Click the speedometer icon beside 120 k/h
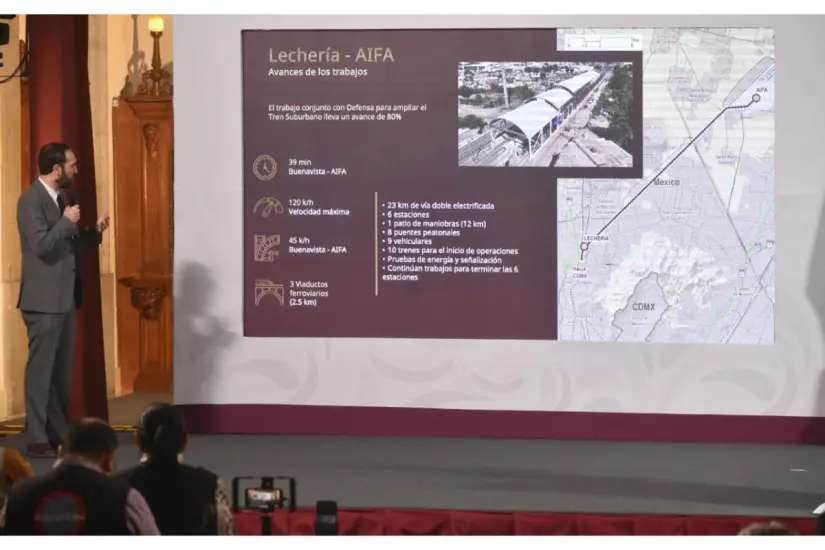 pyautogui.click(x=268, y=207)
